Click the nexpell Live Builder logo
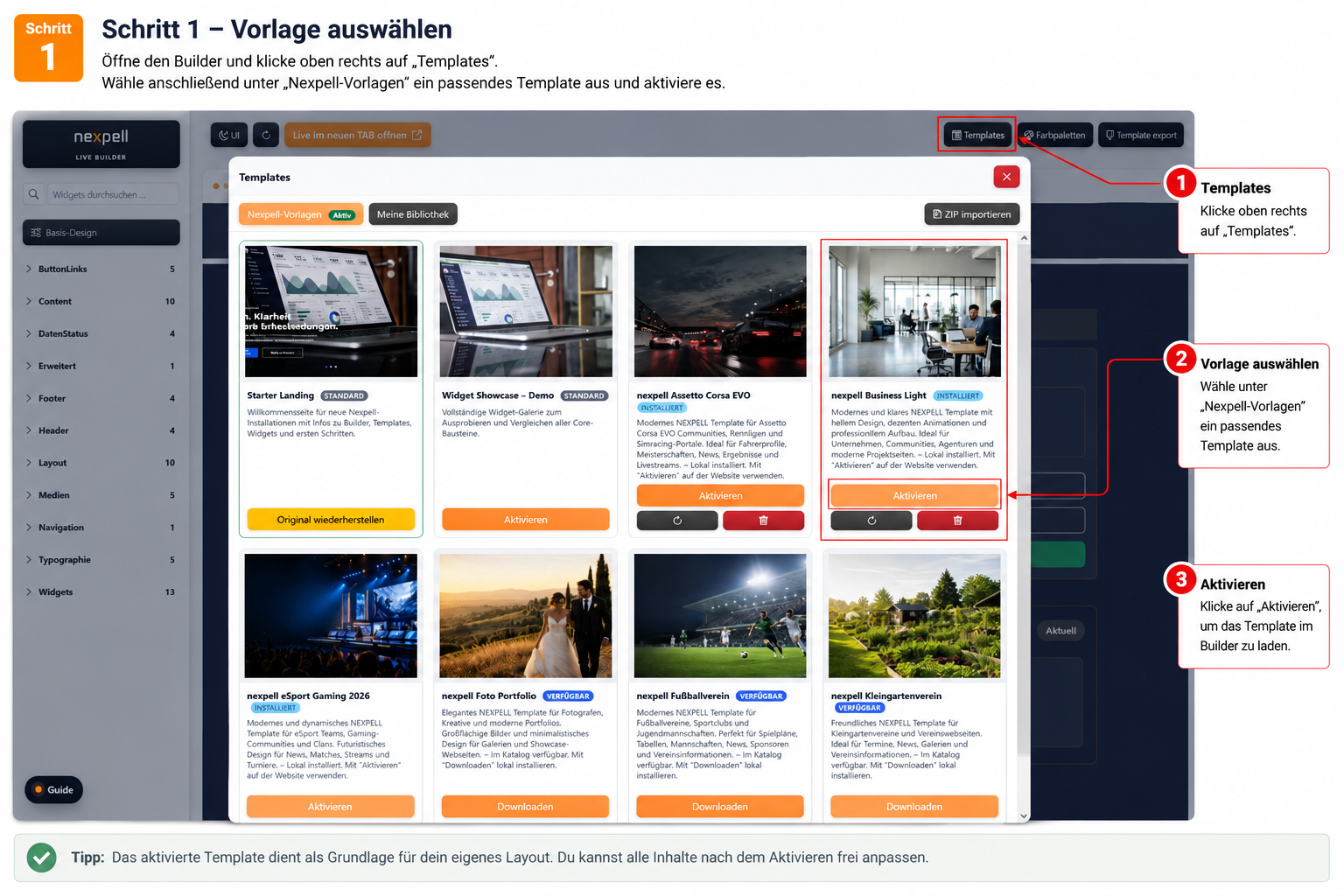 tap(101, 144)
